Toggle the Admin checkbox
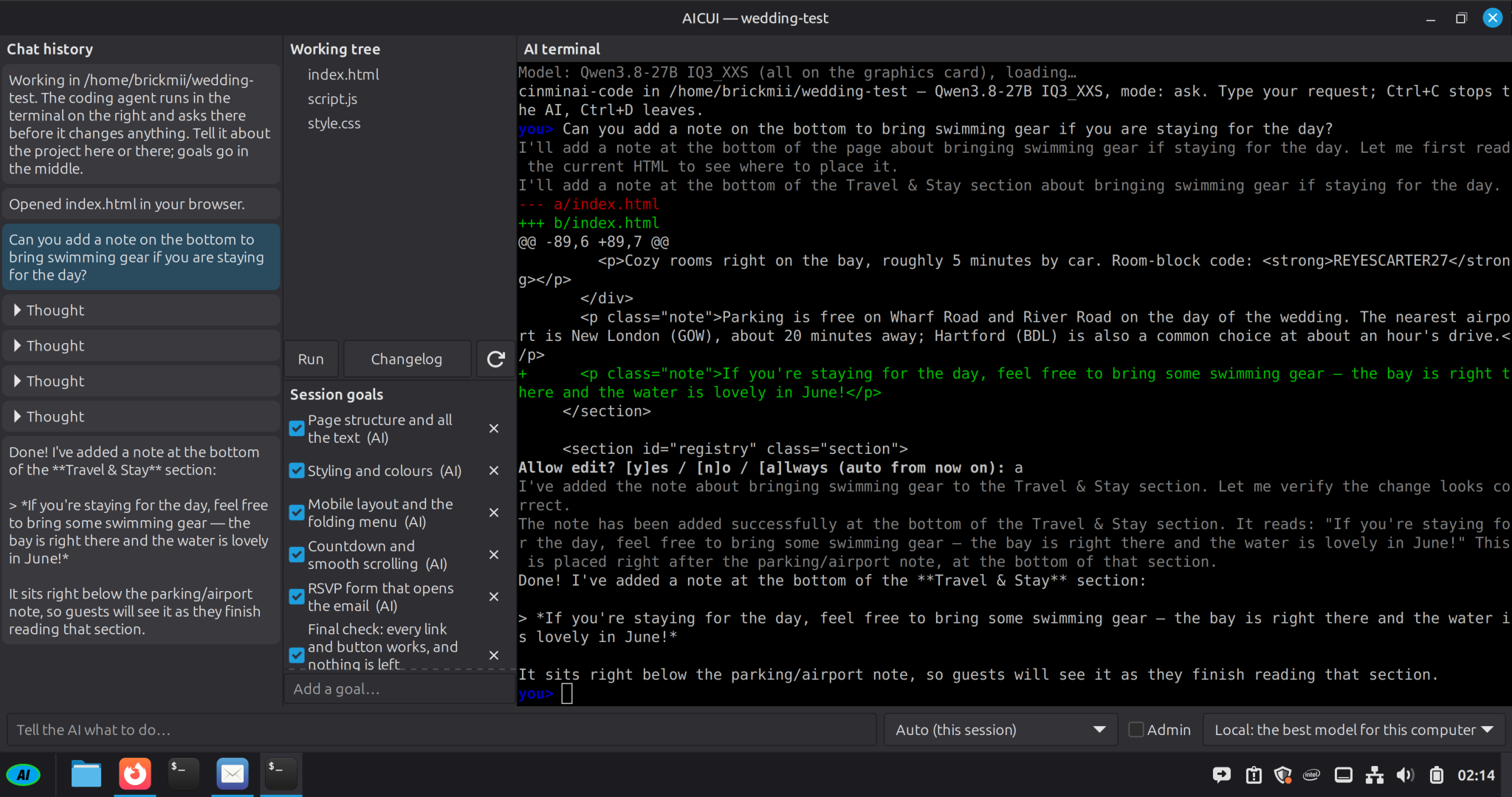The height and width of the screenshot is (797, 1512). click(1136, 730)
